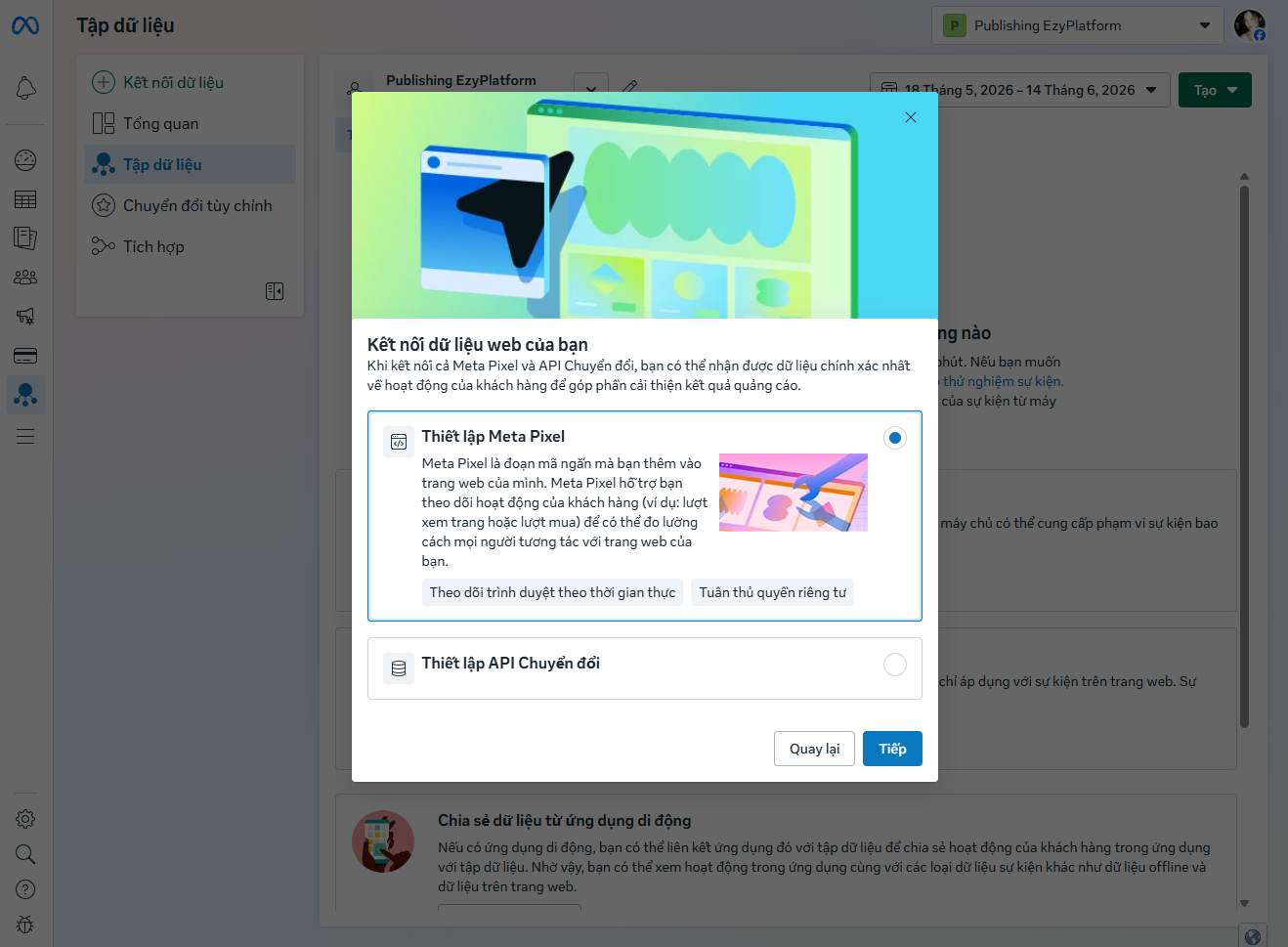Viewport: 1288px width, 947px height.
Task: Close the Kết nối dữ liệu web dialog
Action: [911, 117]
